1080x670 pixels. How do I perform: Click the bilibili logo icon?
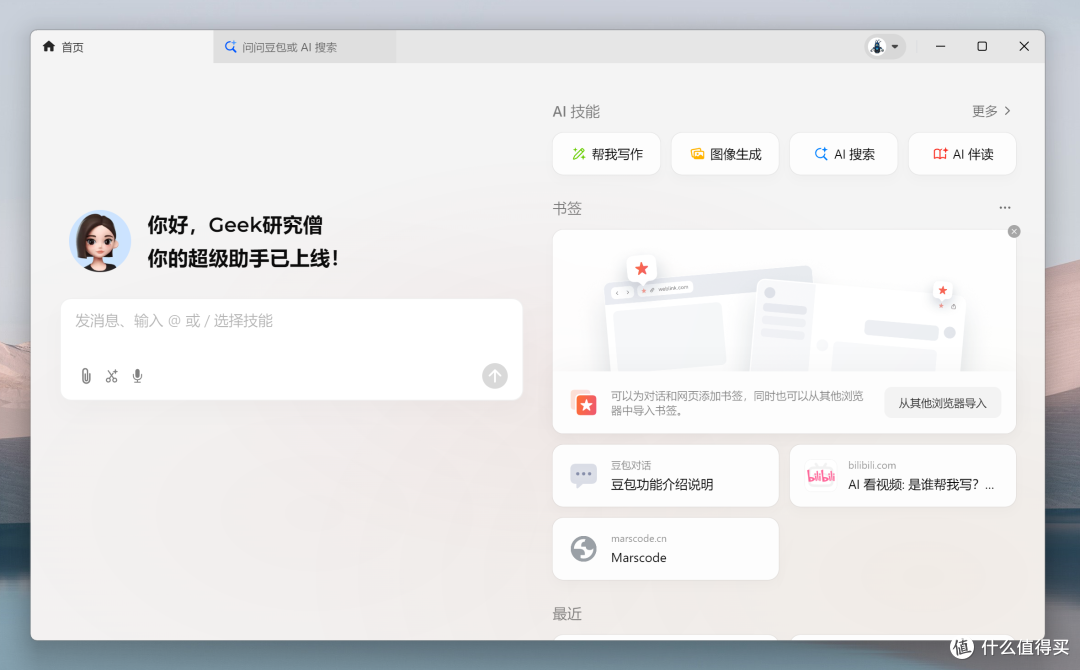[x=820, y=476]
